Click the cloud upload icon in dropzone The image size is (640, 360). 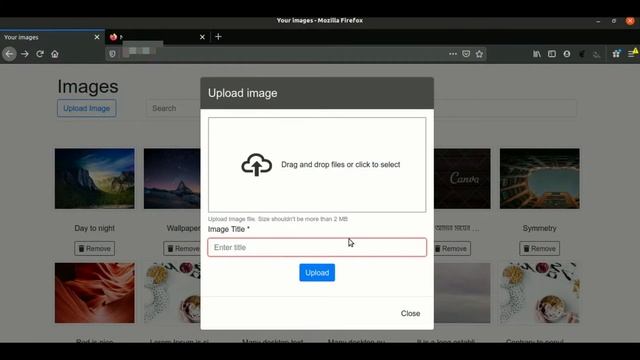[x=256, y=164]
